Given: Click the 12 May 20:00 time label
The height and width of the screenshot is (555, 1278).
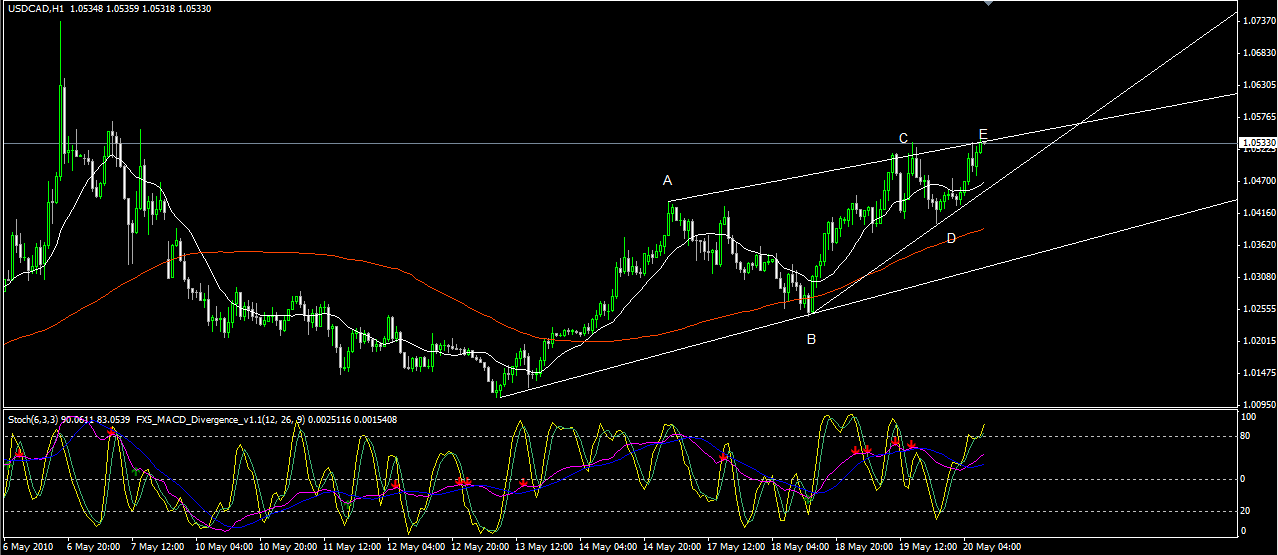Looking at the screenshot, I should pos(481,547).
